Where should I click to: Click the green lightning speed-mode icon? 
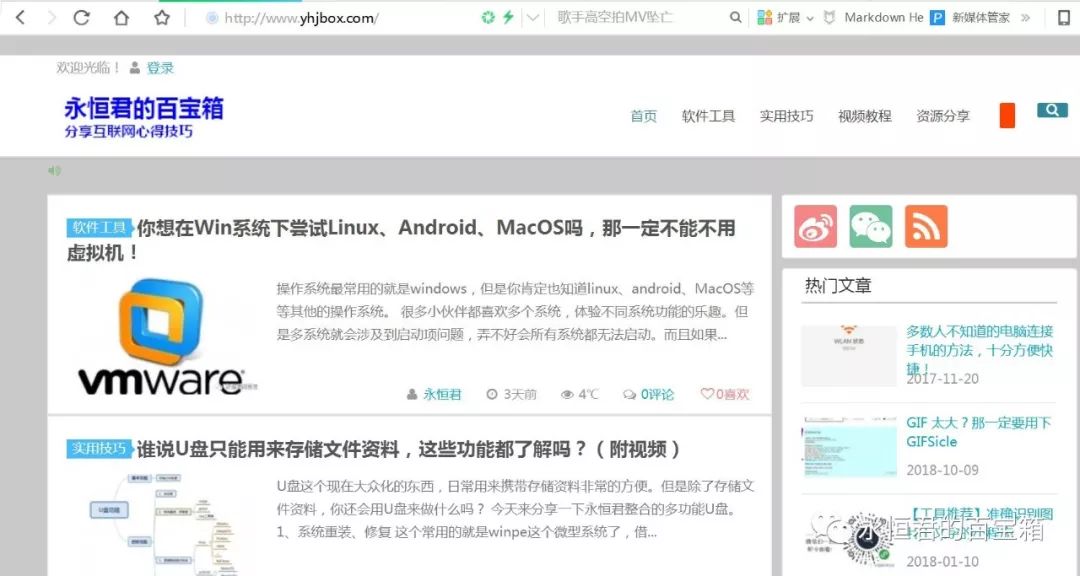pos(508,18)
